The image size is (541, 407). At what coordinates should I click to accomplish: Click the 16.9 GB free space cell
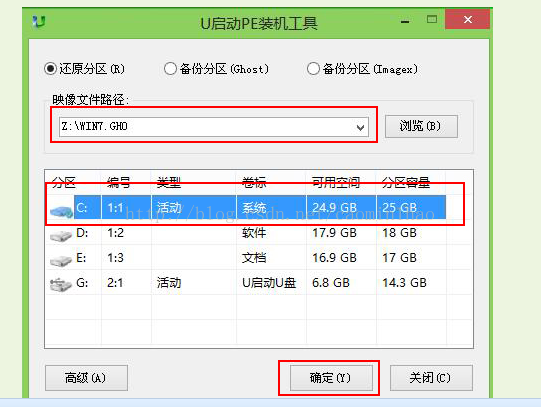(334, 258)
